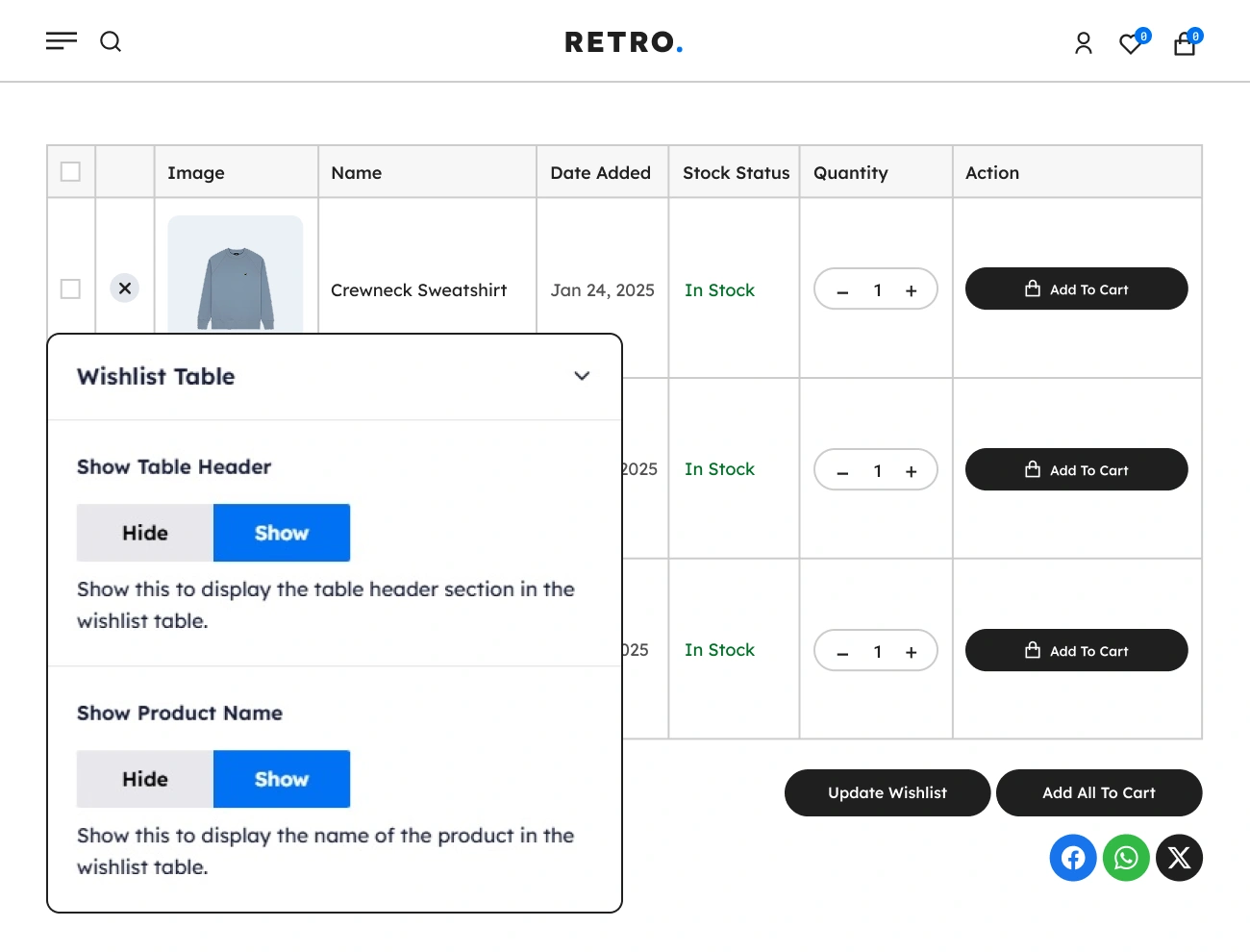Screen dimensions: 1250x952
Task: Add Crewneck Sweatshirt to cart
Action: [x=1077, y=288]
